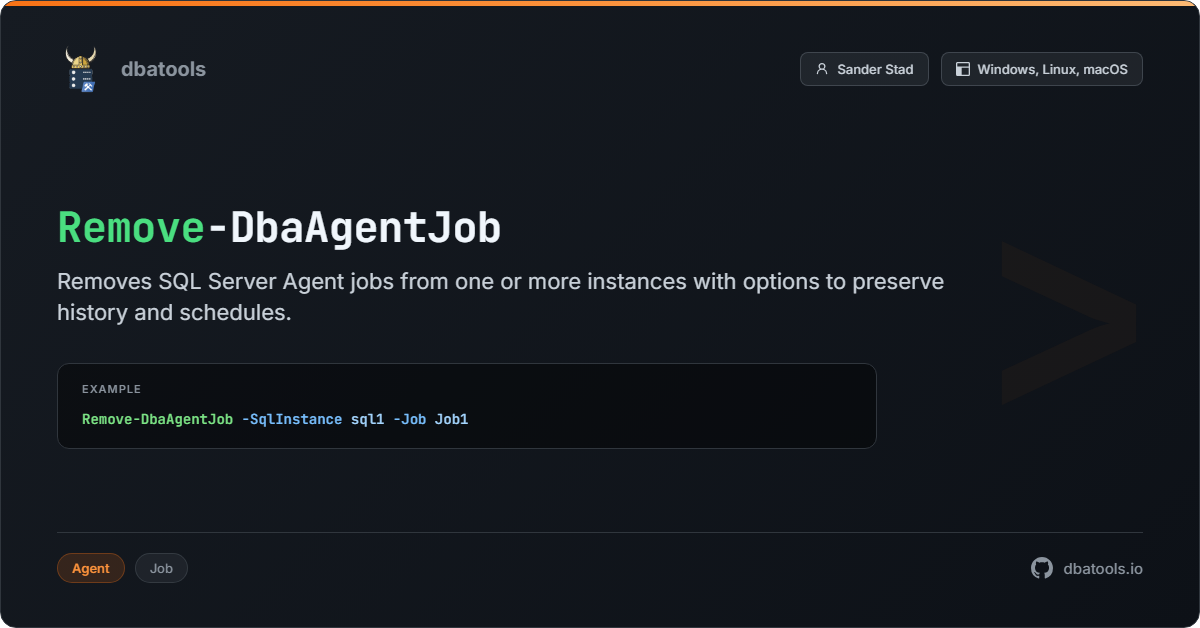This screenshot has width=1200, height=628.
Task: Click the window layout icon beside Windows, Linux, macOS
Action: coord(963,69)
